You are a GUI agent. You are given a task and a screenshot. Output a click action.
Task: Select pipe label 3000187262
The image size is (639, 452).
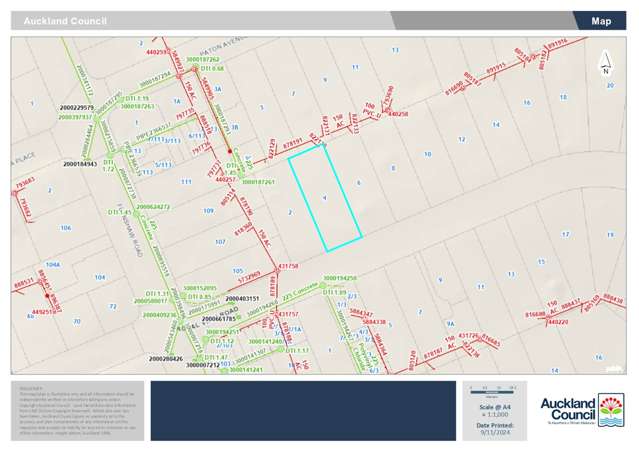202,60
